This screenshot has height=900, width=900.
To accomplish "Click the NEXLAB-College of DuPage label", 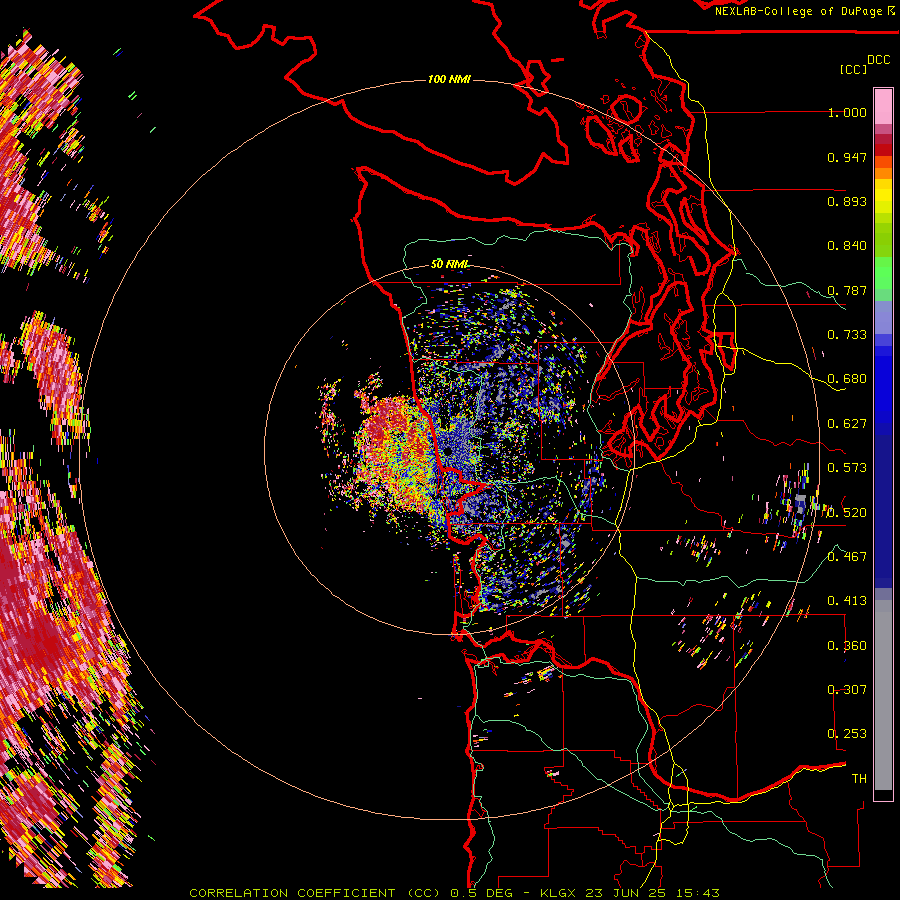I will 798,11.
